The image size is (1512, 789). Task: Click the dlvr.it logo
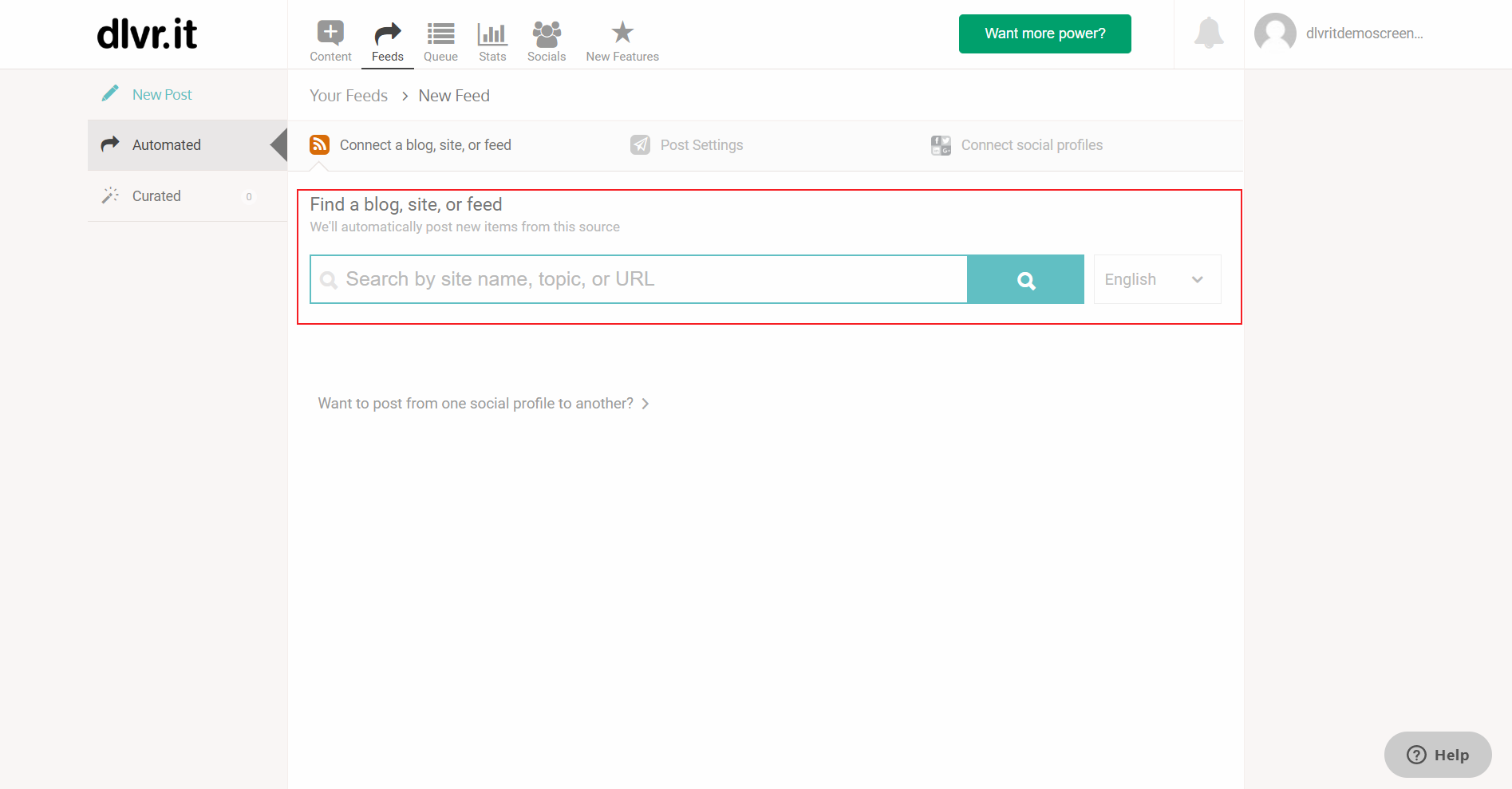(x=147, y=34)
